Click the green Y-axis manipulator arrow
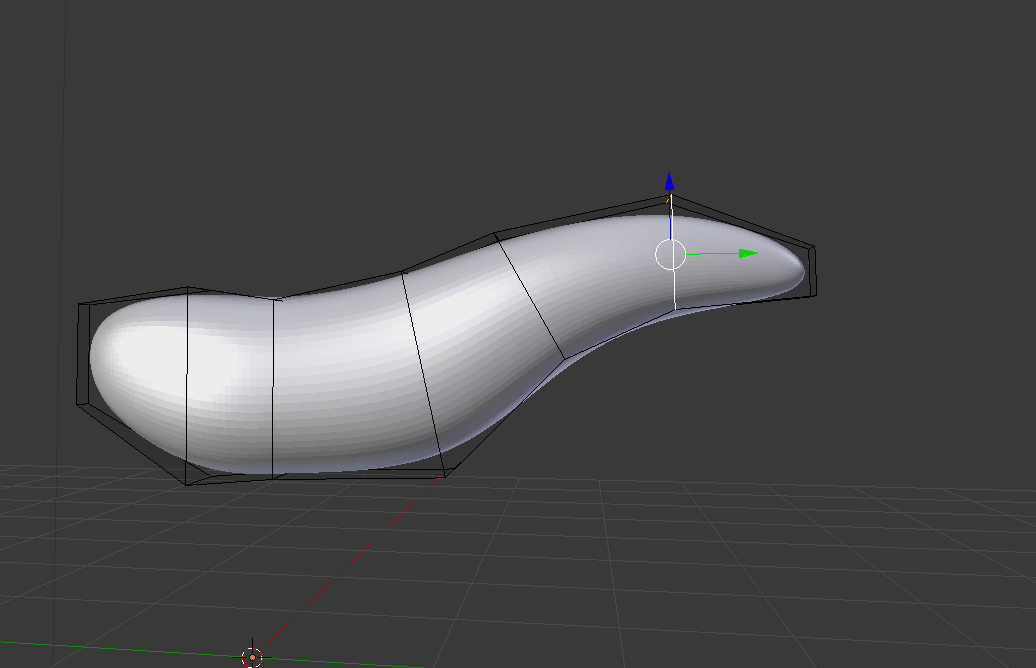1036x668 pixels. pos(747,253)
